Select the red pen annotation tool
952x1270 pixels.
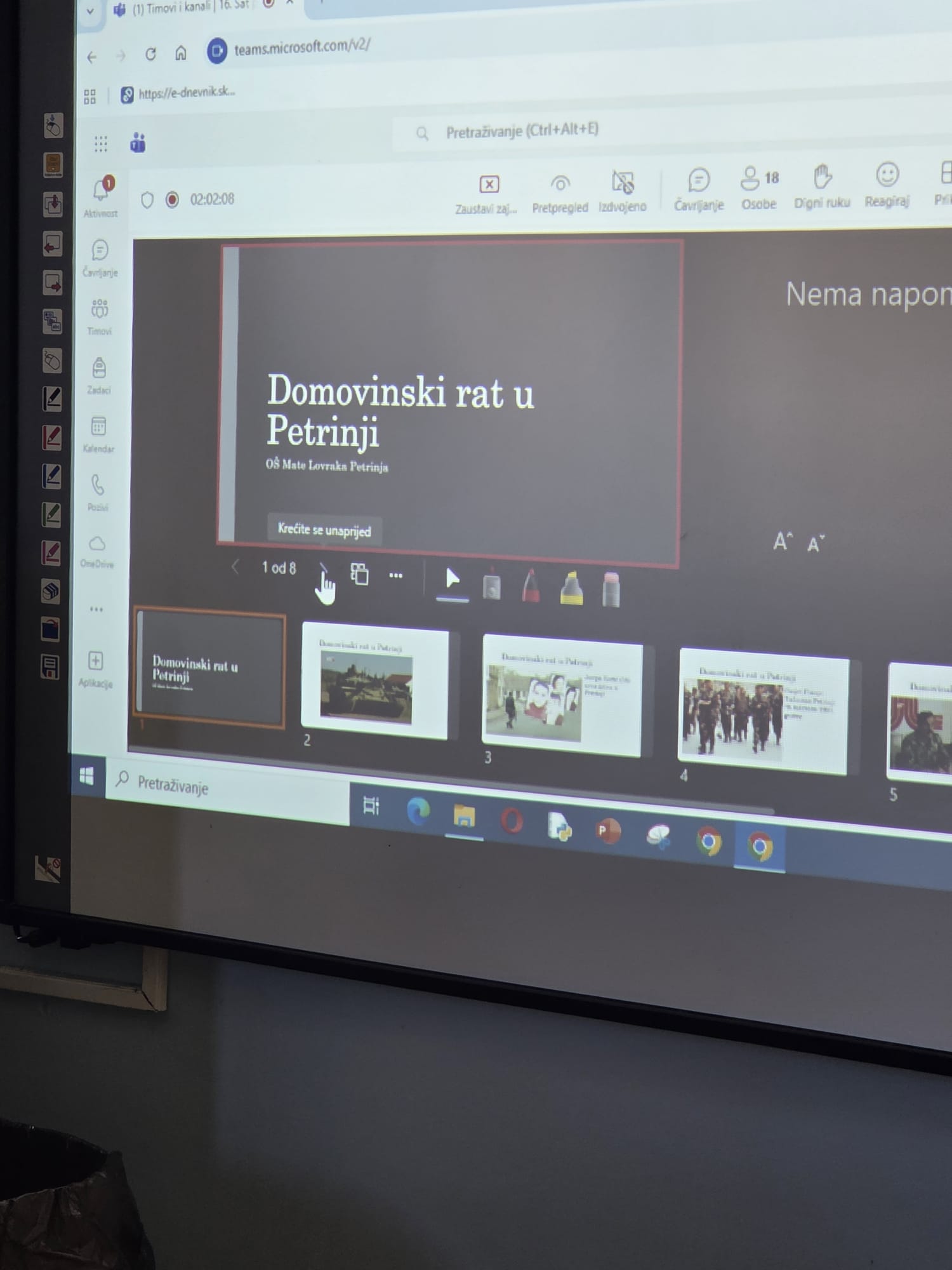(531, 586)
